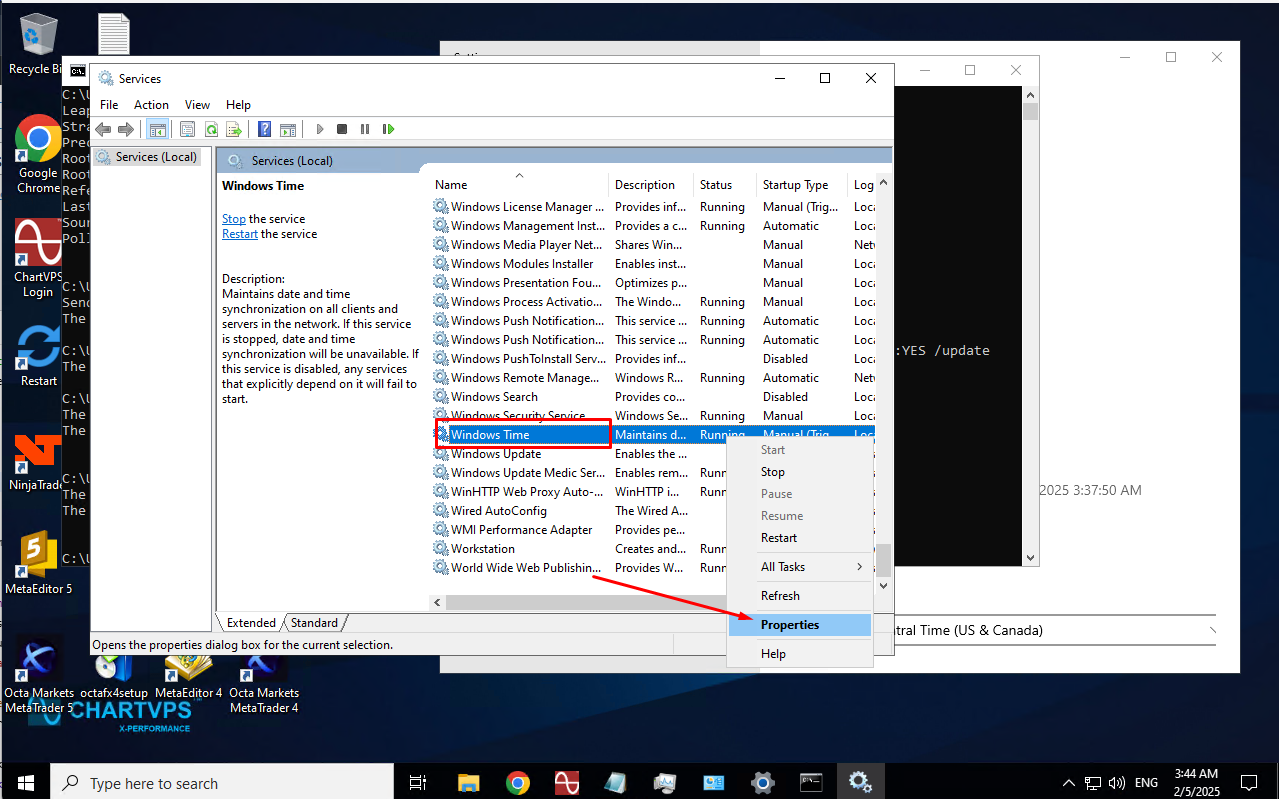Select the MetaEditor 5 desktop icon
The image size is (1279, 799).
click(x=38, y=562)
